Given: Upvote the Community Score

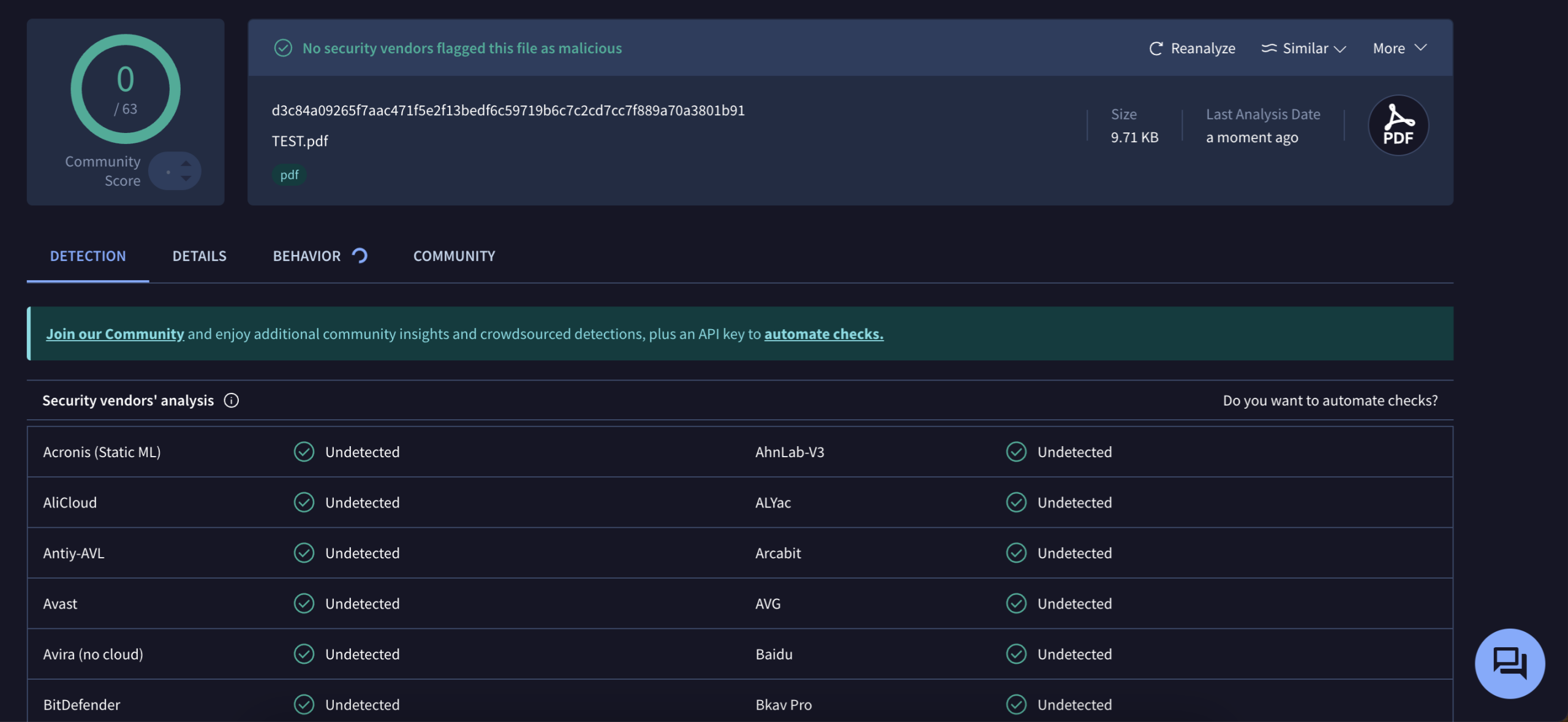Looking at the screenshot, I should [186, 163].
